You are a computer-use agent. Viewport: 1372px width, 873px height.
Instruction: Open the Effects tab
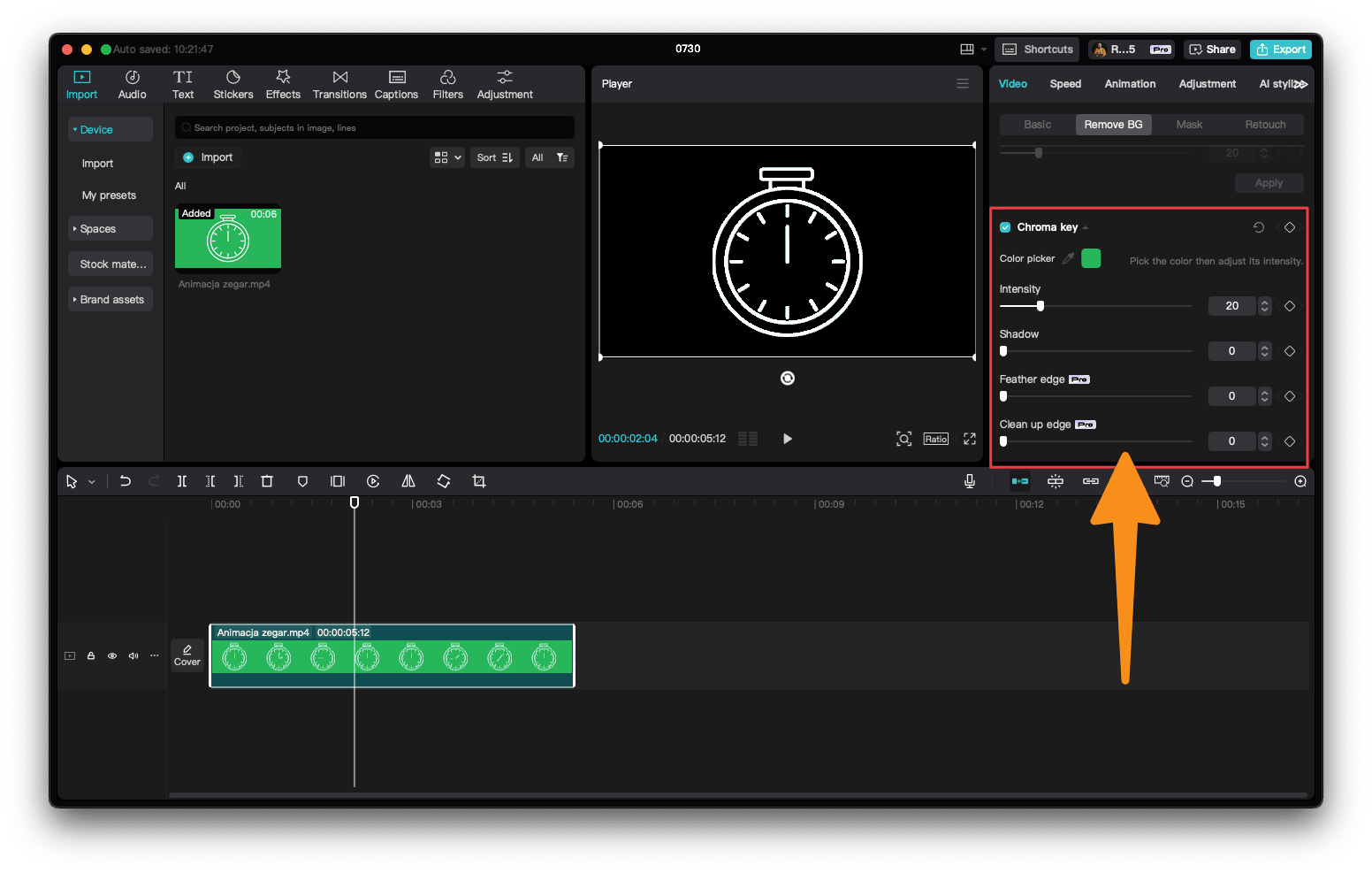(283, 85)
